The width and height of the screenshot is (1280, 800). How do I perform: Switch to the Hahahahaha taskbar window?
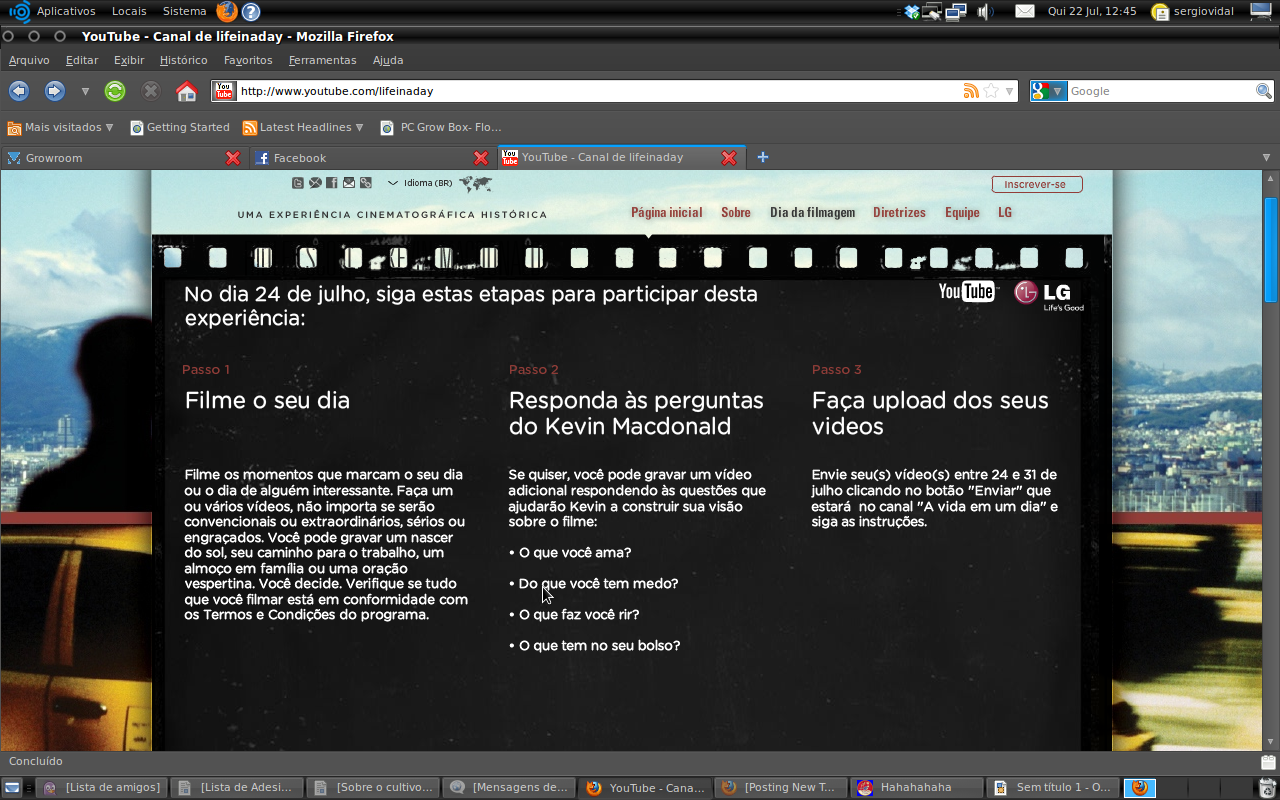[916, 787]
